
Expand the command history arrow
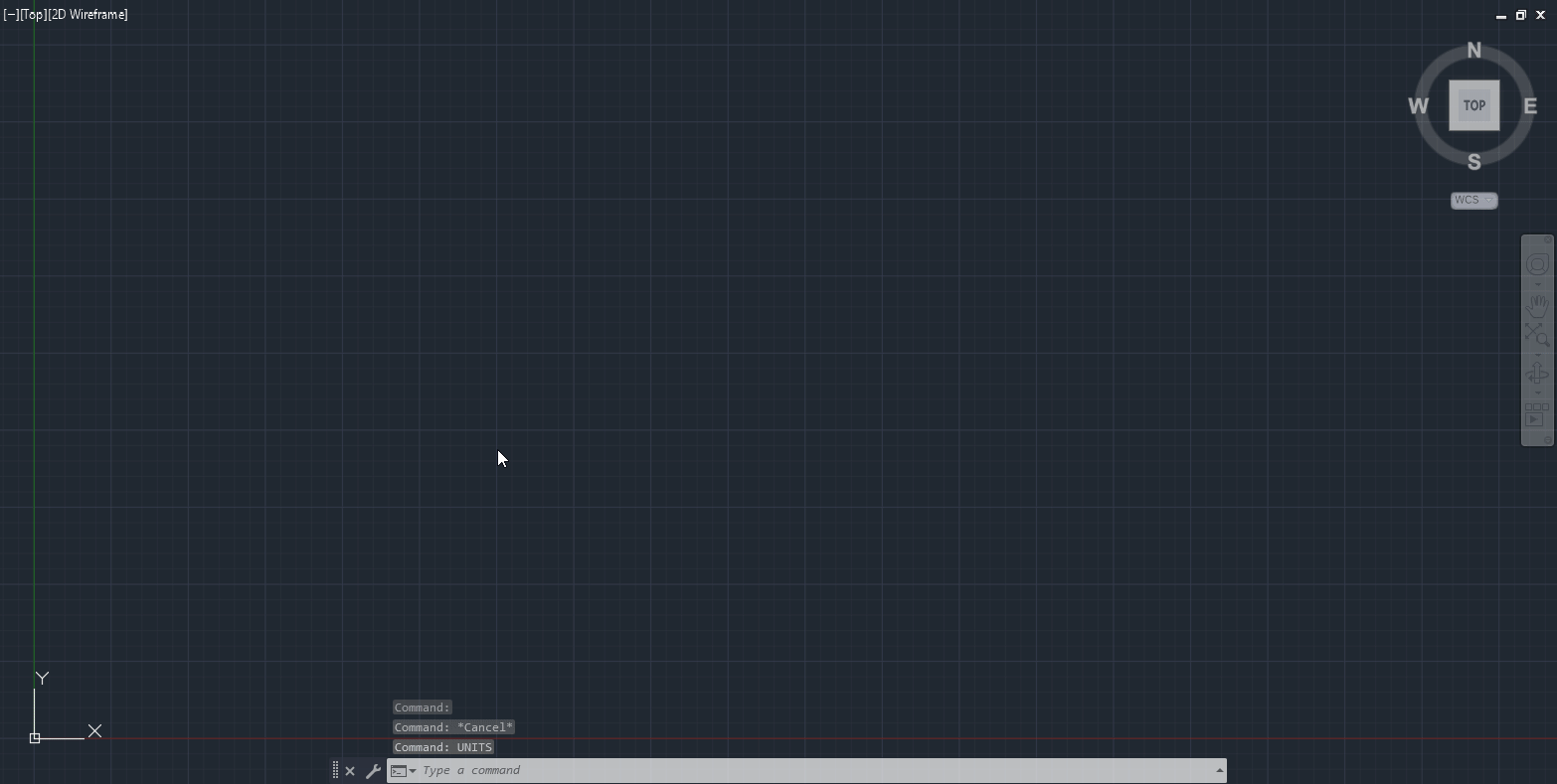click(1219, 770)
